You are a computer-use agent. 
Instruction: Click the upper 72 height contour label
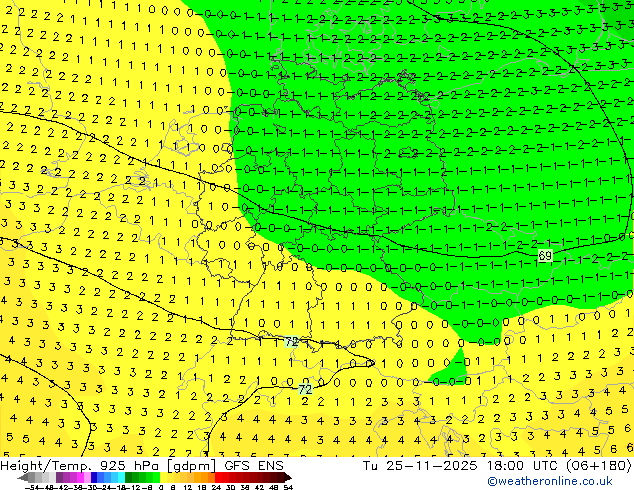(291, 342)
